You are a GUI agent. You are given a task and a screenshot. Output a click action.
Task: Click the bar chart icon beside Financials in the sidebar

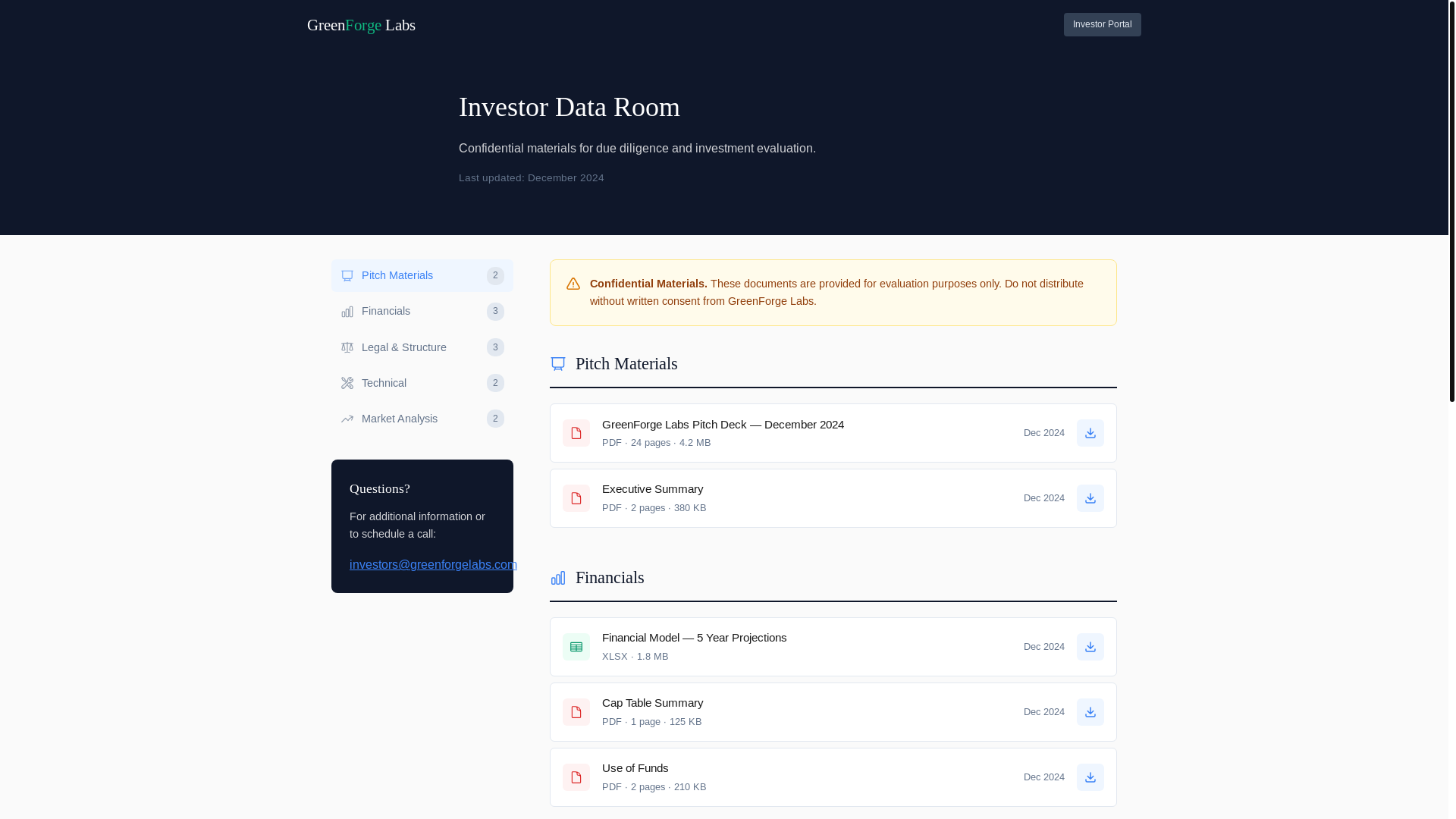[x=347, y=312]
